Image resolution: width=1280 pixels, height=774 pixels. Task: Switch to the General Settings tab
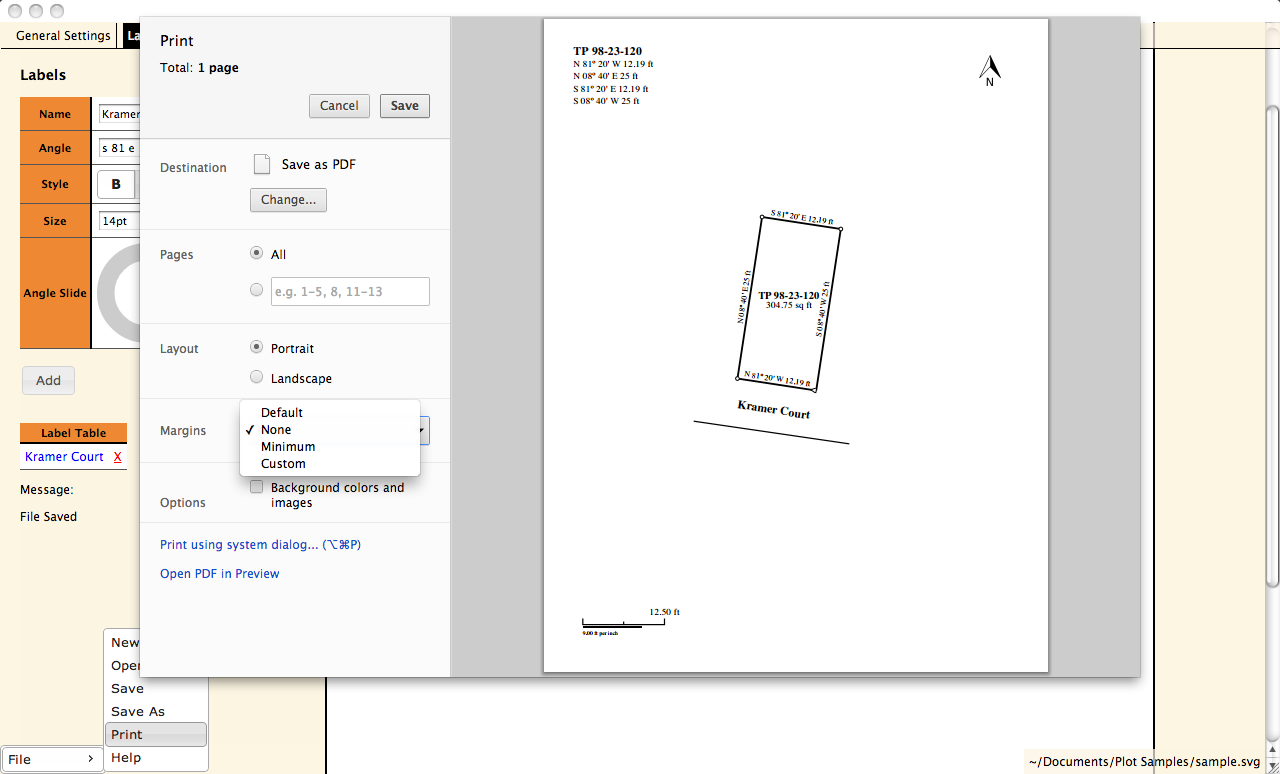pyautogui.click(x=62, y=35)
